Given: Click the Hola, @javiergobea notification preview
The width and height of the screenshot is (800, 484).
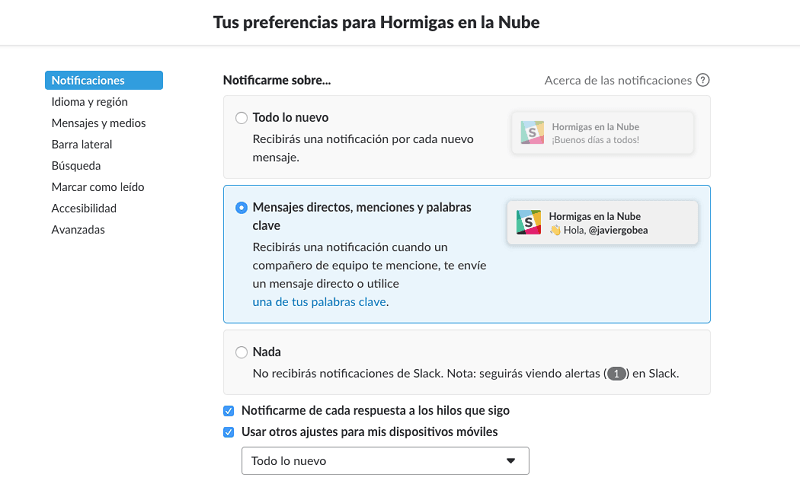Looking at the screenshot, I should click(602, 222).
